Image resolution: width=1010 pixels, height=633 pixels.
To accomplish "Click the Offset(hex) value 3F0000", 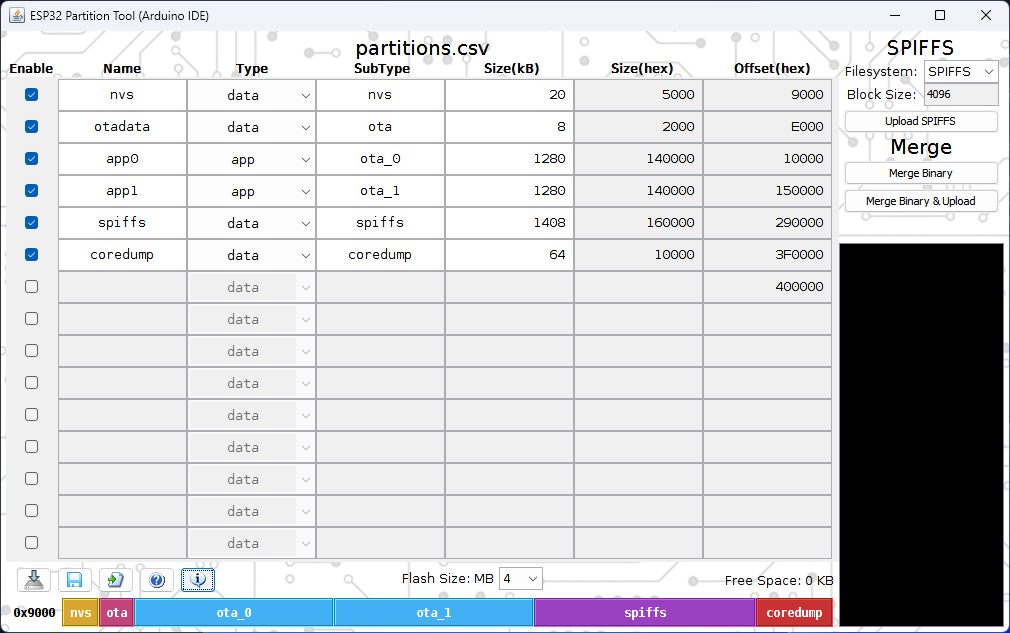I will pyautogui.click(x=767, y=254).
